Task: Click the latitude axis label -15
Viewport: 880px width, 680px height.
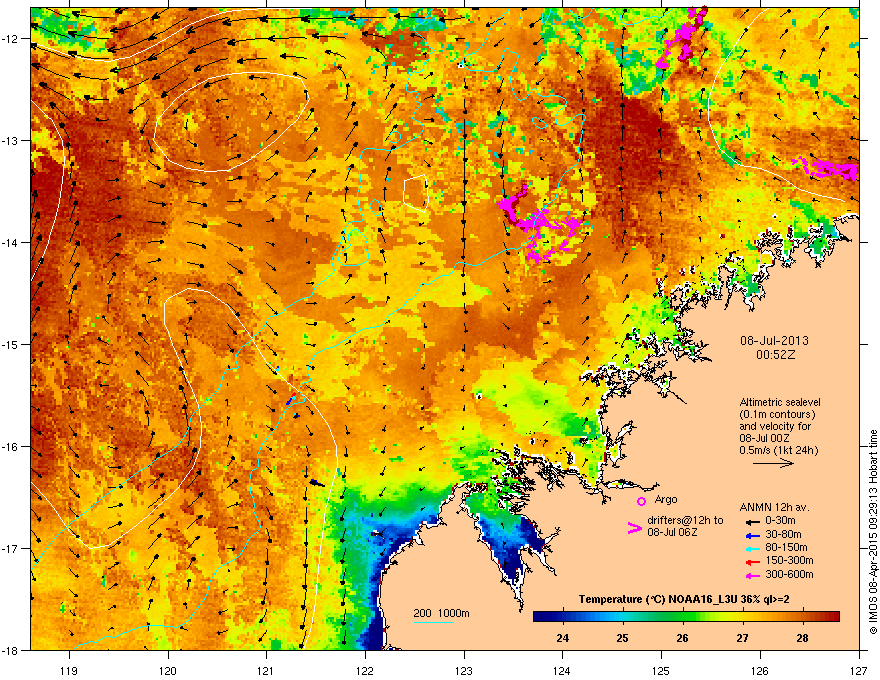Action: coord(11,344)
